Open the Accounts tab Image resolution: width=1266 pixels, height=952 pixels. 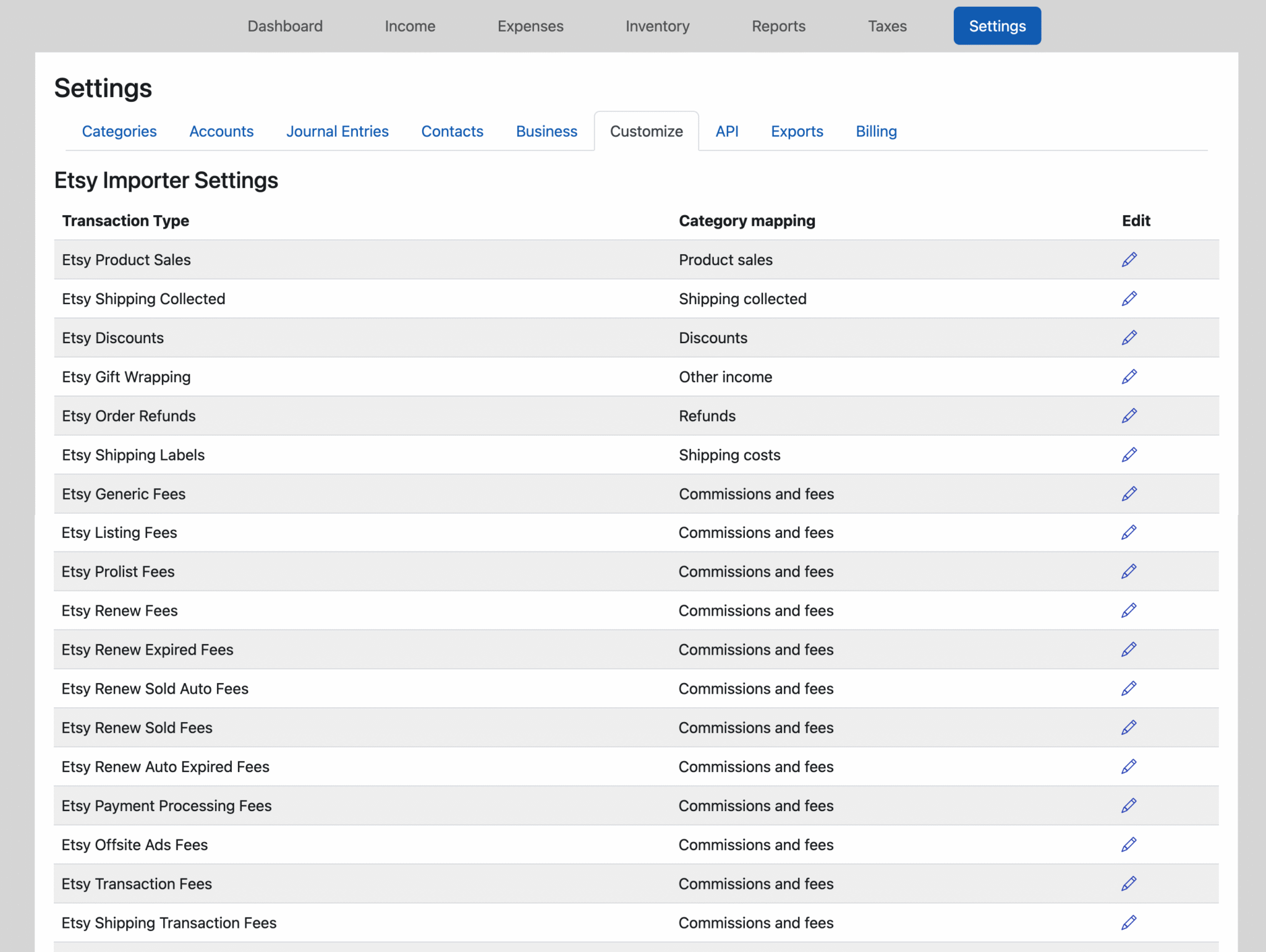click(x=221, y=131)
